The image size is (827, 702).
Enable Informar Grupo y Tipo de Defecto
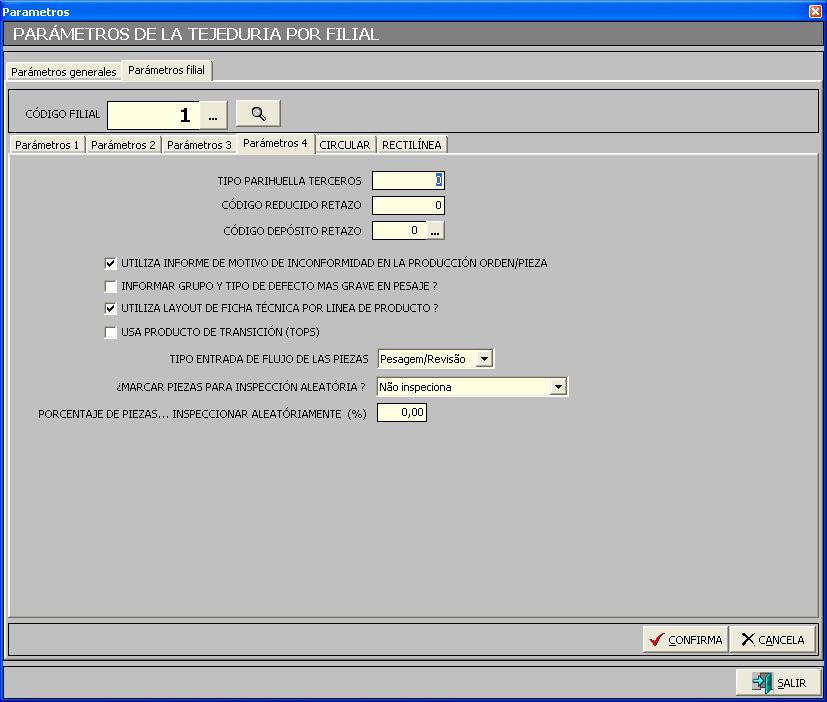[x=111, y=287]
